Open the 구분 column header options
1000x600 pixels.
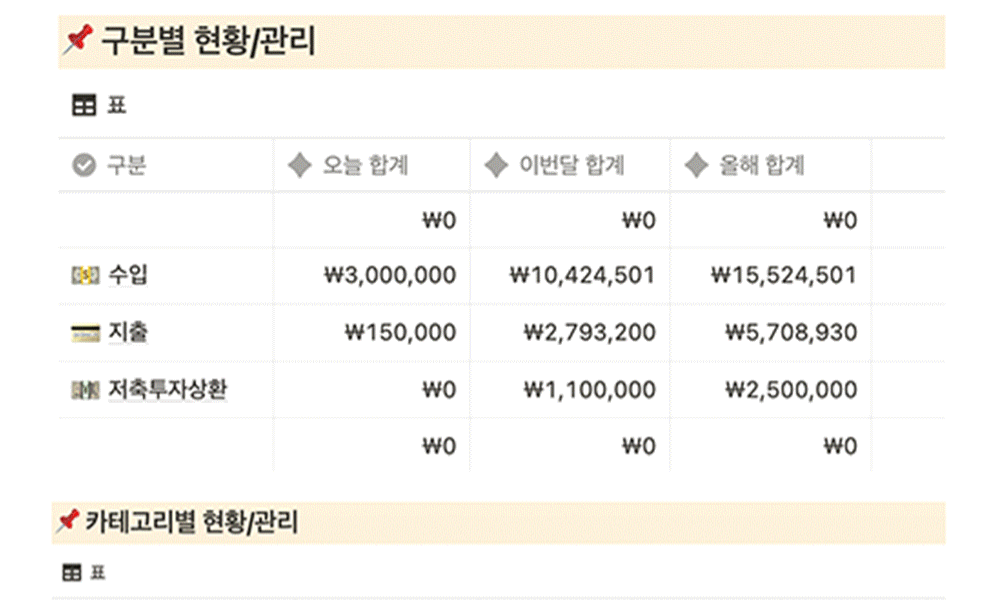[x=166, y=165]
